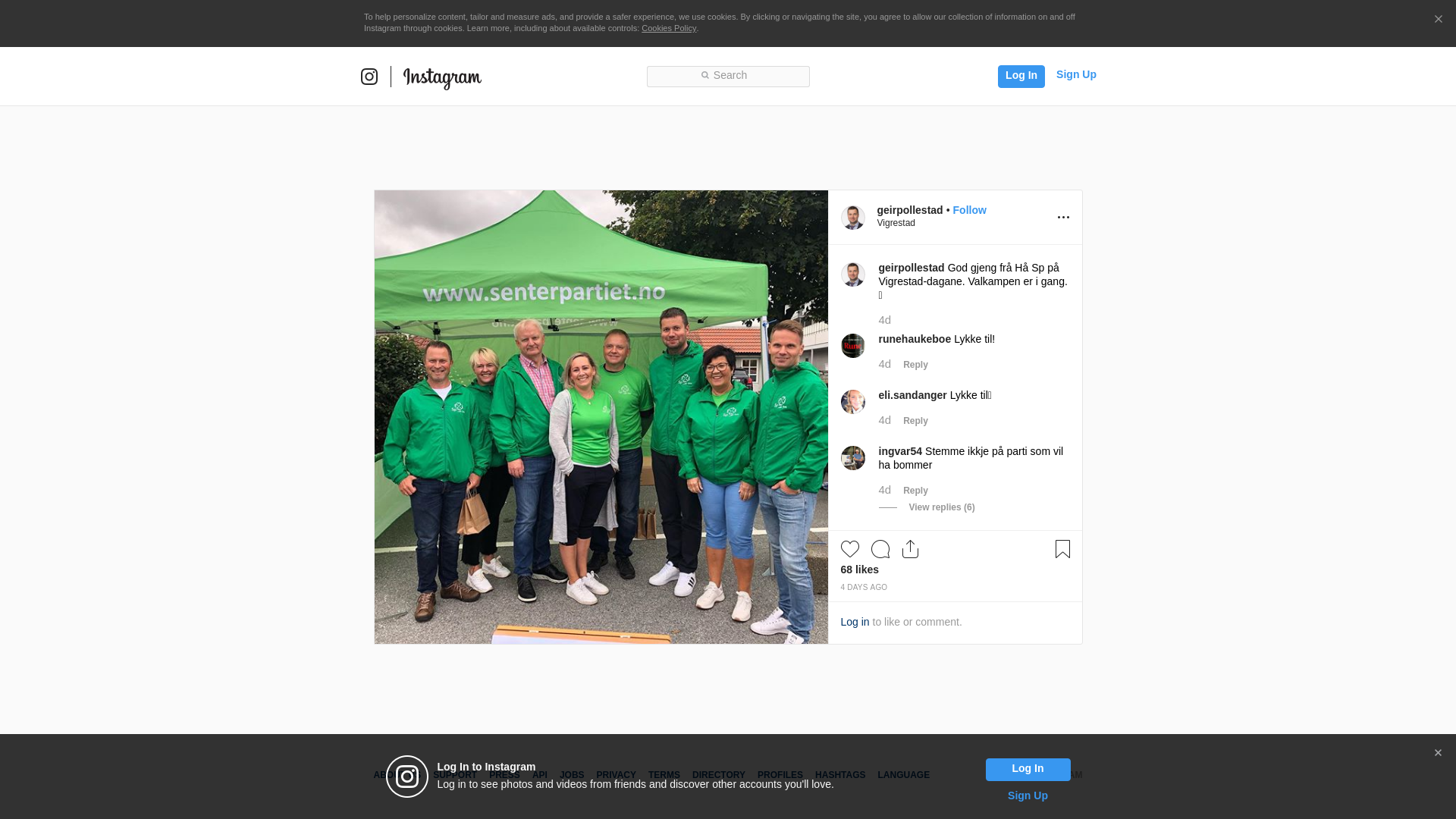This screenshot has height=819, width=1456.
Task: Open the post photo of the group
Action: coord(601,417)
